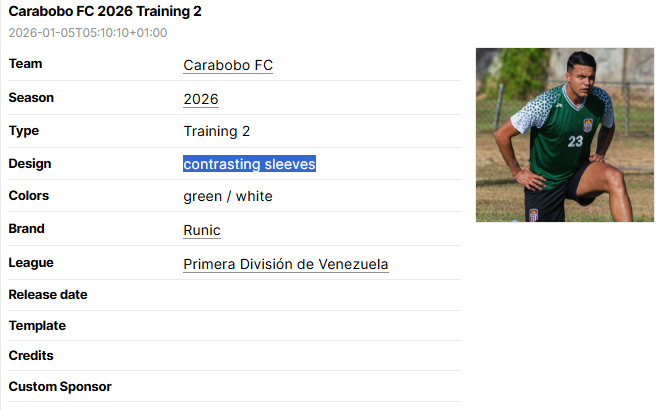The image size is (662, 410).
Task: Click the Custom Sponsor row label
Action: 60,386
